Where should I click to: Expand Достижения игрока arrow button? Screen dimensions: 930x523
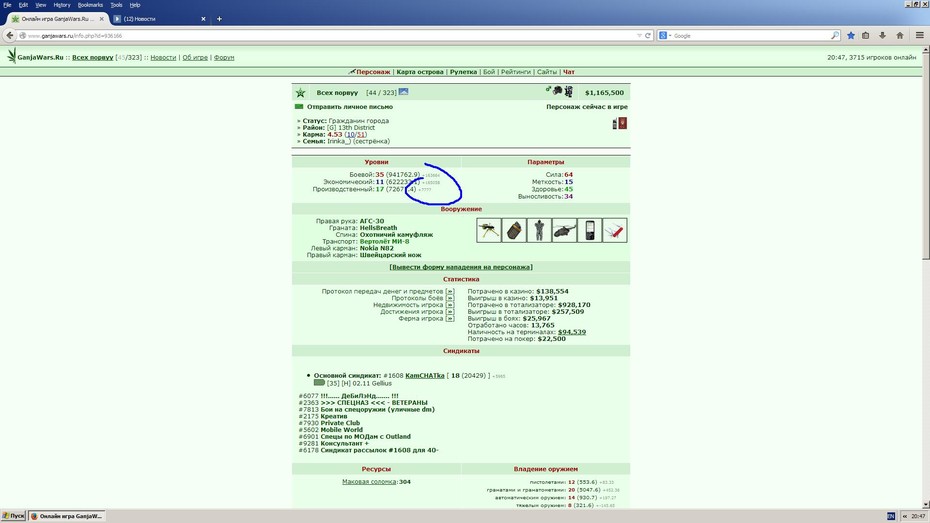[450, 312]
